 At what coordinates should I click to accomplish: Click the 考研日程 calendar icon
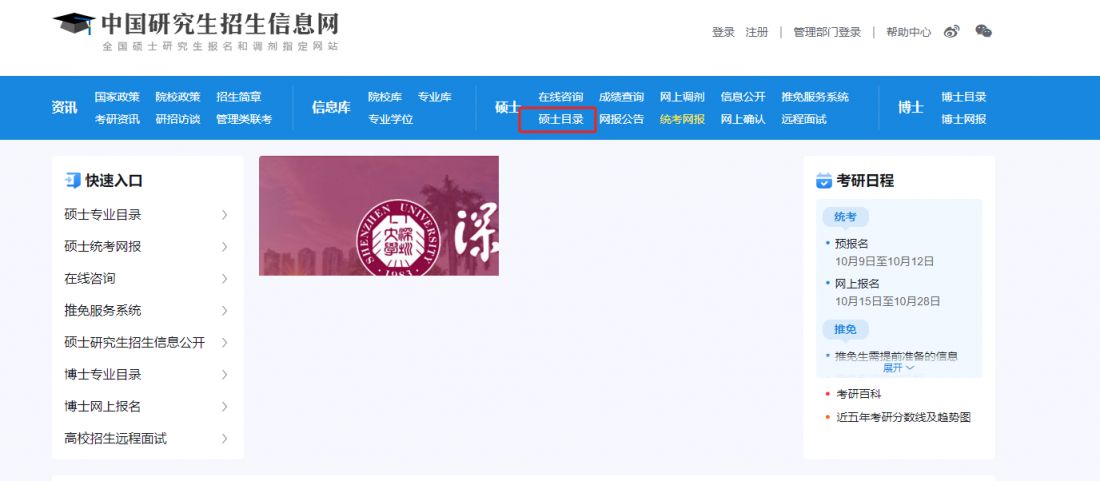point(824,181)
